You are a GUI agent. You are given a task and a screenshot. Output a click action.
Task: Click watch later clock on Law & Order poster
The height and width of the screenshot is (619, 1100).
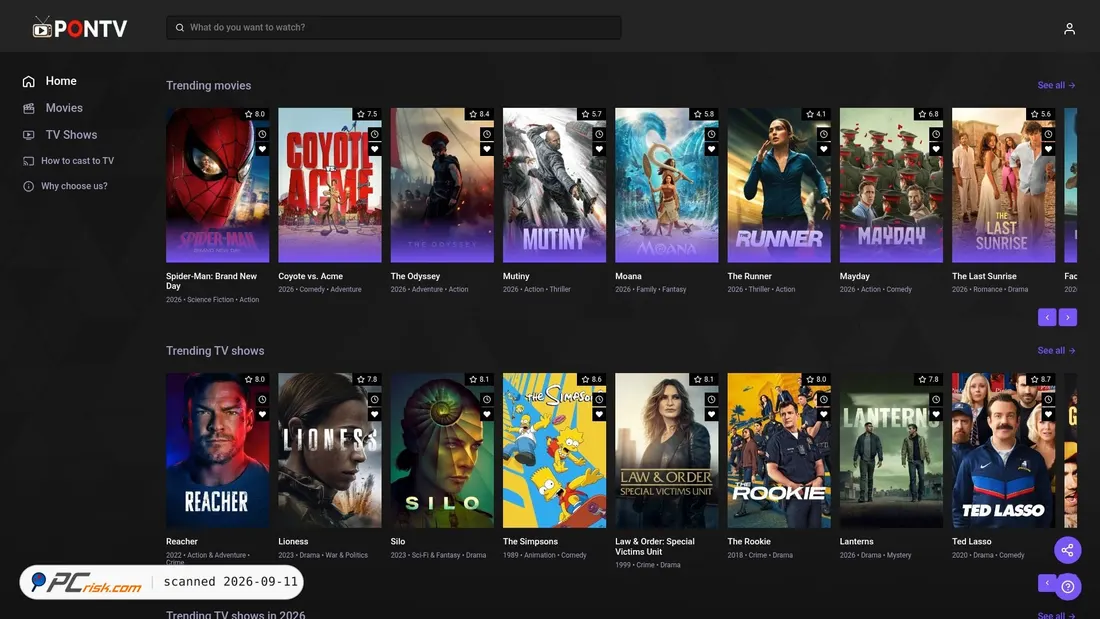pyautogui.click(x=711, y=399)
